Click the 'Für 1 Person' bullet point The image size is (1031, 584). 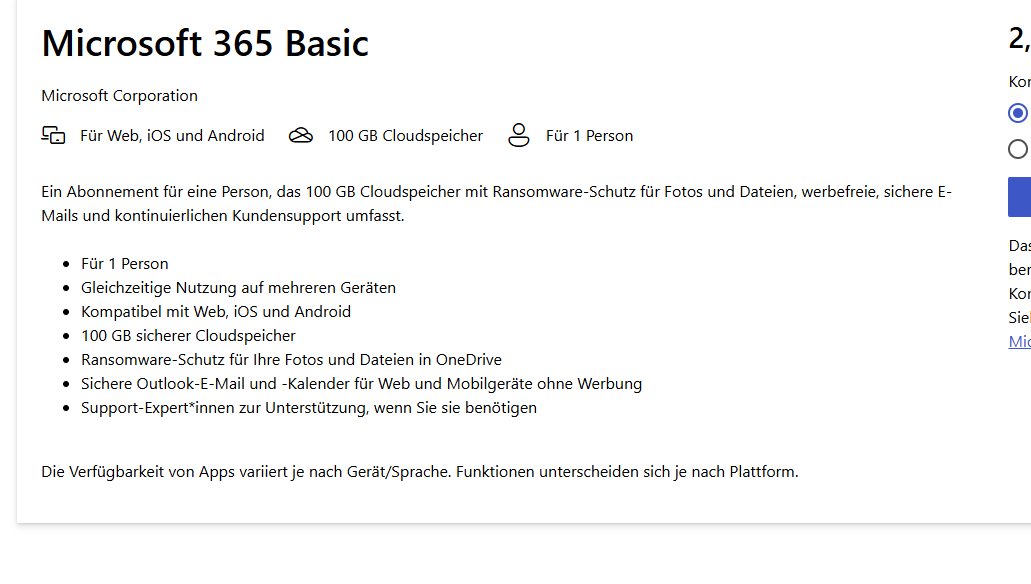[124, 263]
